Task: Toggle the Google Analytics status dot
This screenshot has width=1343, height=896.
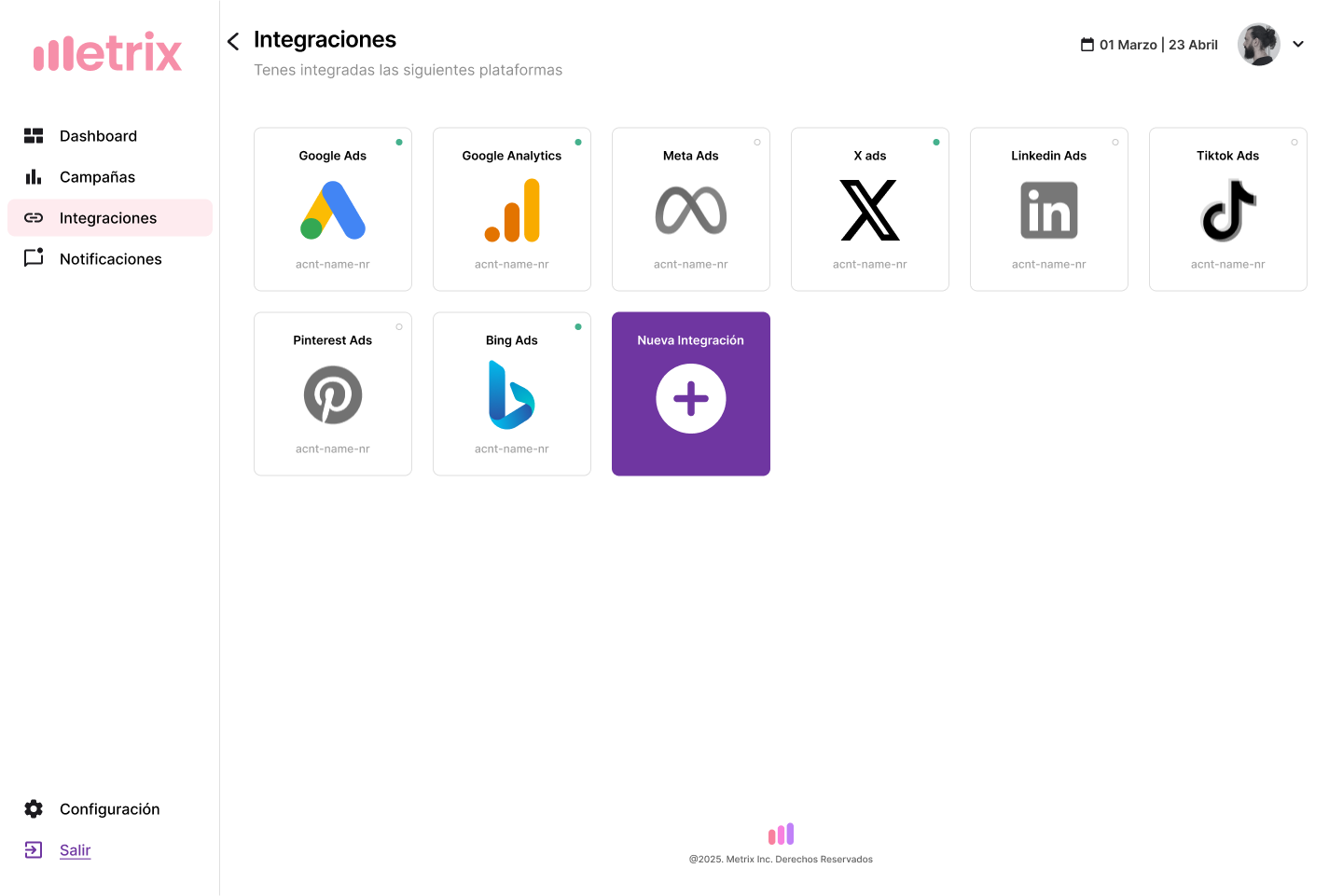Action: coord(578,143)
